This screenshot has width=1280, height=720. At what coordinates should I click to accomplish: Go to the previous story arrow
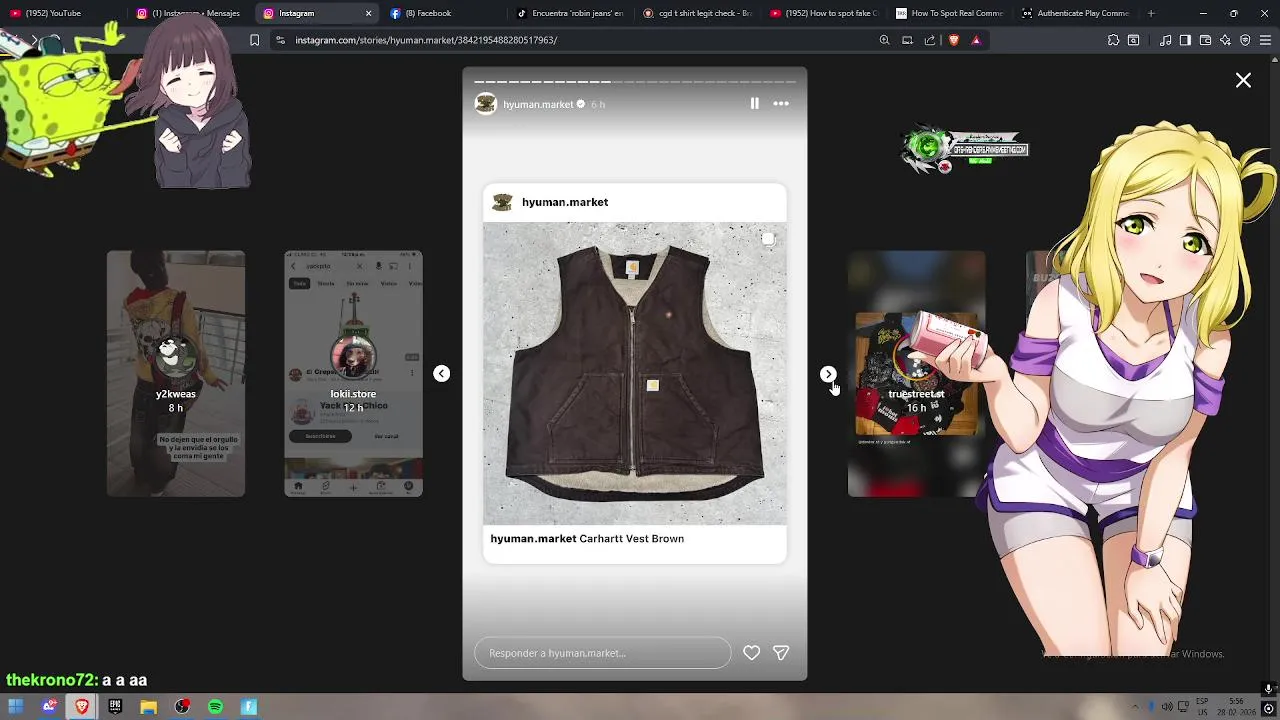pyautogui.click(x=441, y=373)
